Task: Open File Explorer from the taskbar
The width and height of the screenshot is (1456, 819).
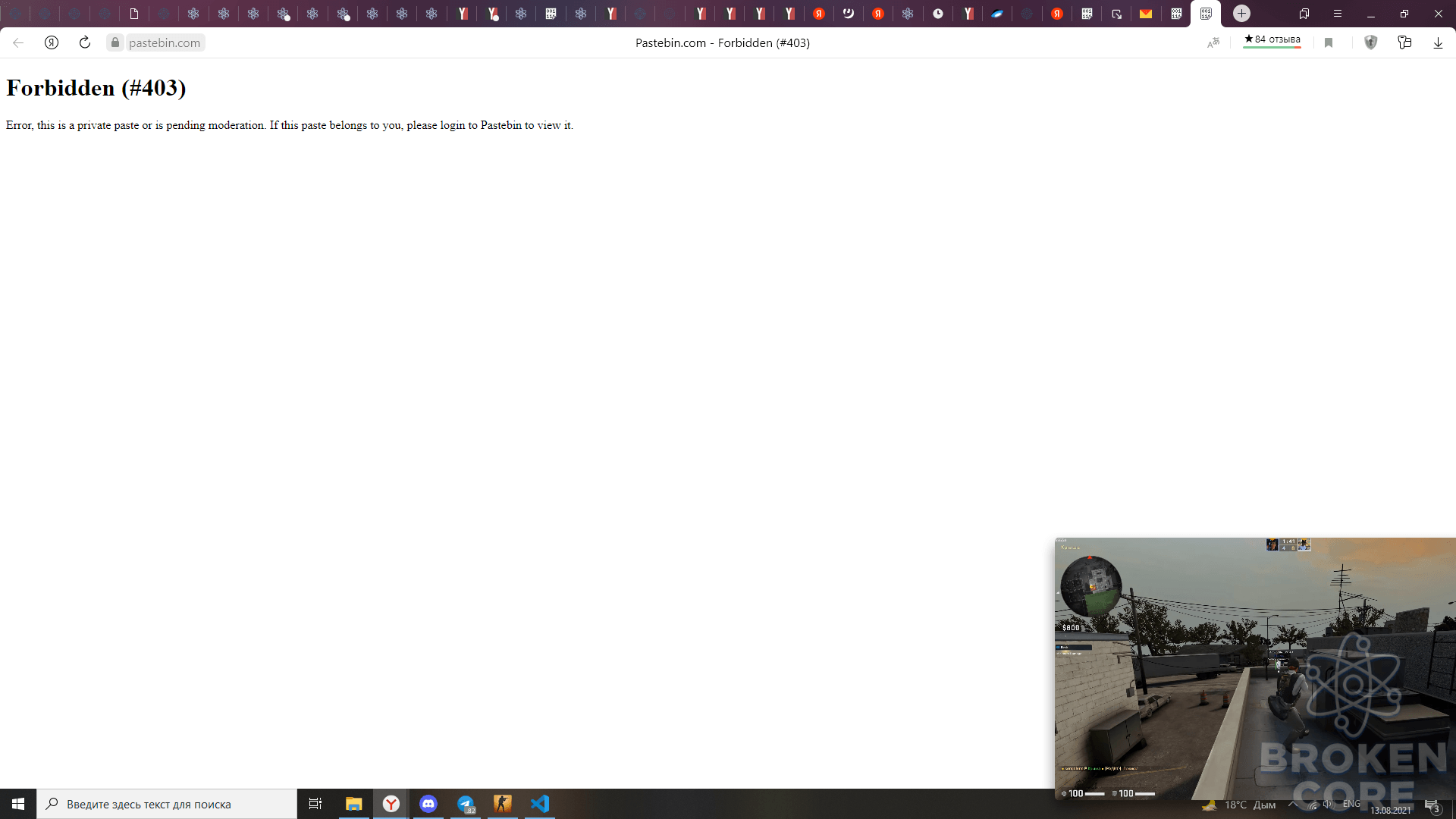Action: [353, 804]
